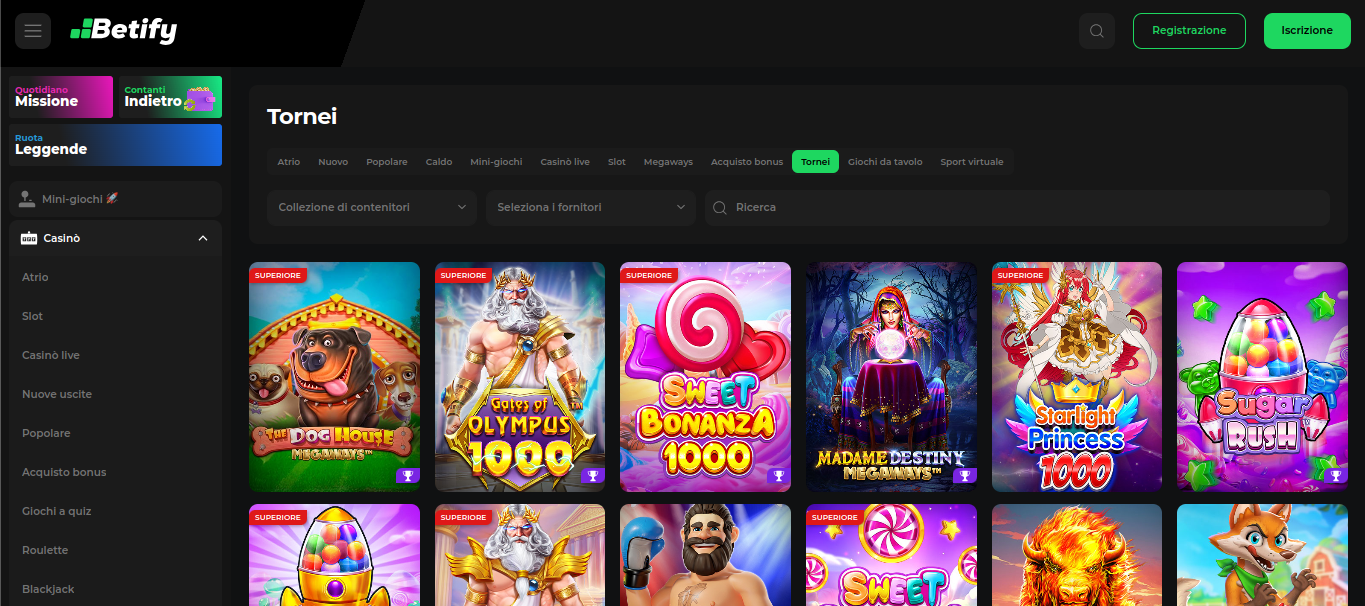1365x606 pixels.
Task: Click the Betify logo
Action: (123, 31)
